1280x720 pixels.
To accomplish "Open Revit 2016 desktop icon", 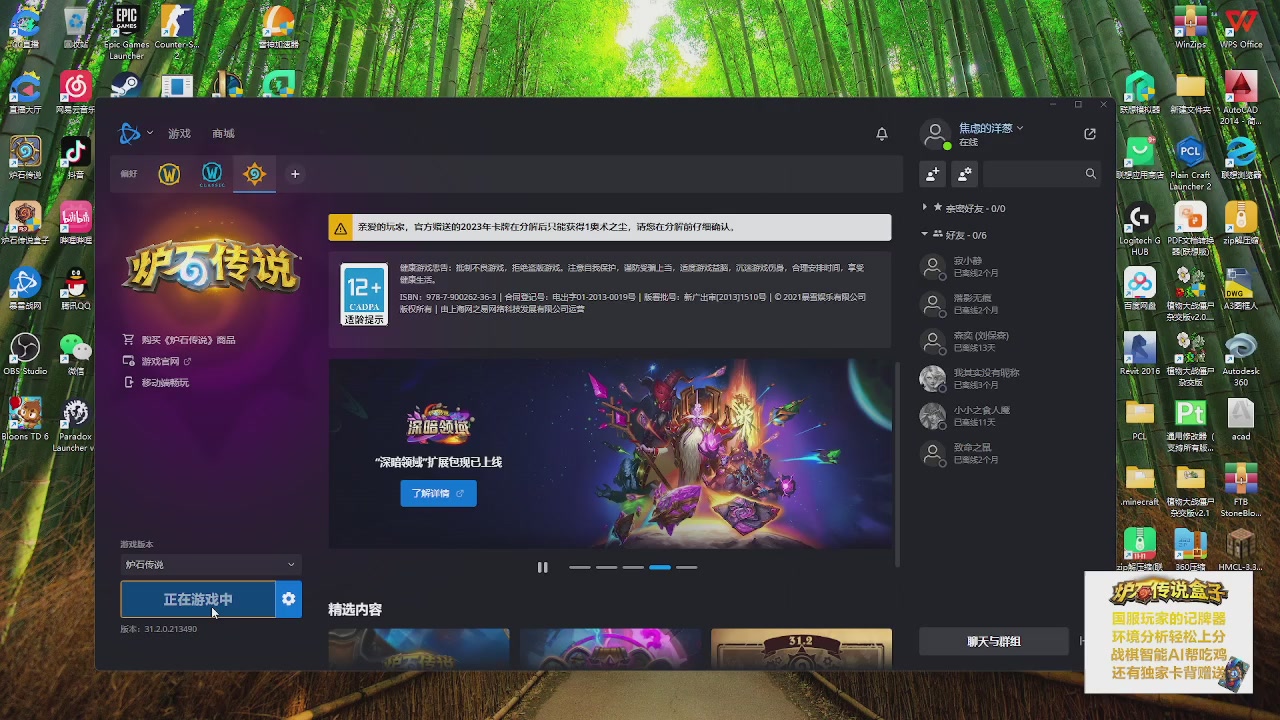I will [1140, 354].
